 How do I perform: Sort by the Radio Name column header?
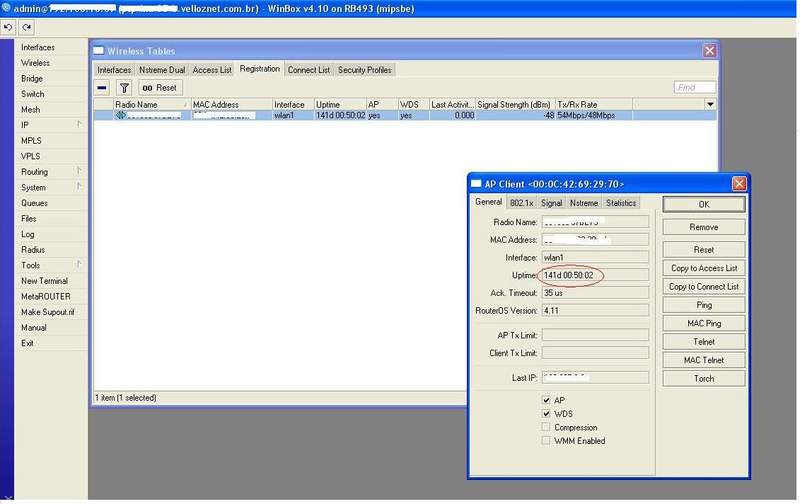(x=152, y=105)
